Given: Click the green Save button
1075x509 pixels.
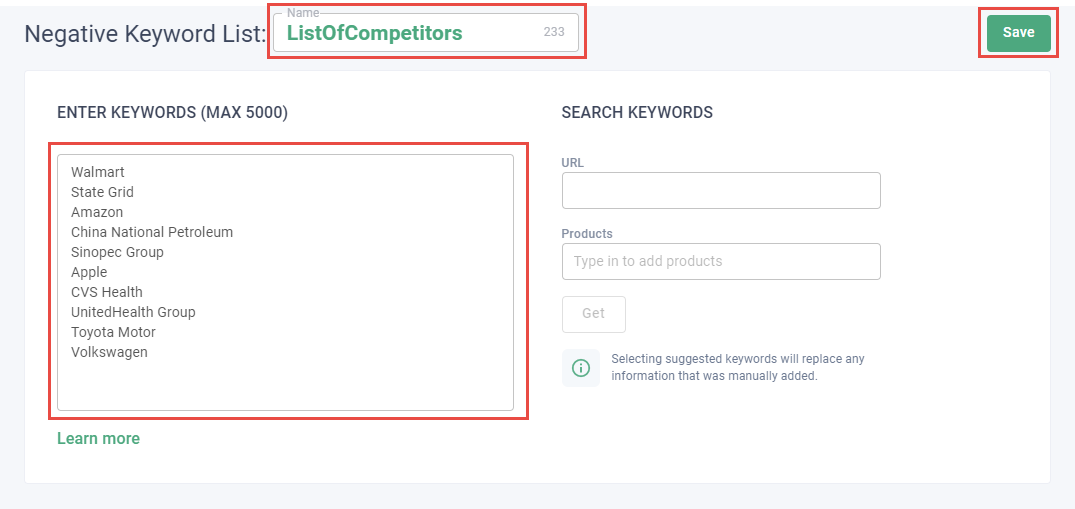Looking at the screenshot, I should pos(1018,33).
